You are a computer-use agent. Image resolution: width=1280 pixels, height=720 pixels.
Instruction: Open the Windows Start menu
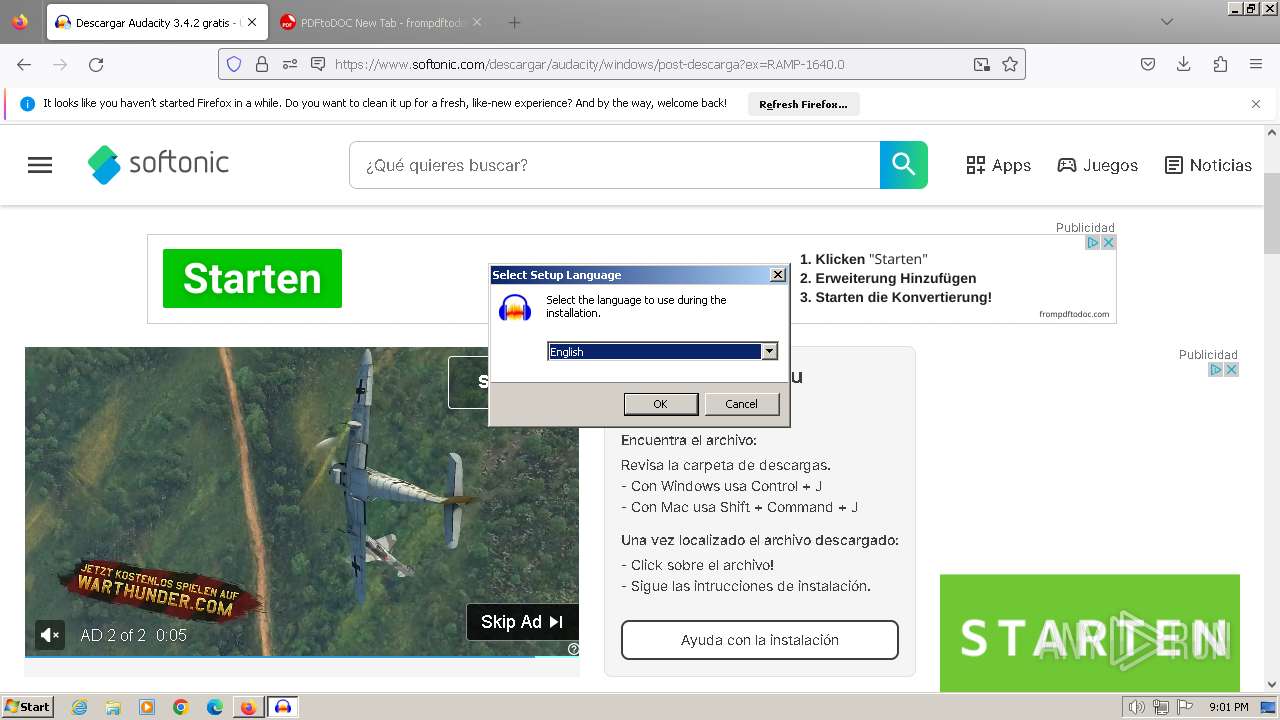28,707
